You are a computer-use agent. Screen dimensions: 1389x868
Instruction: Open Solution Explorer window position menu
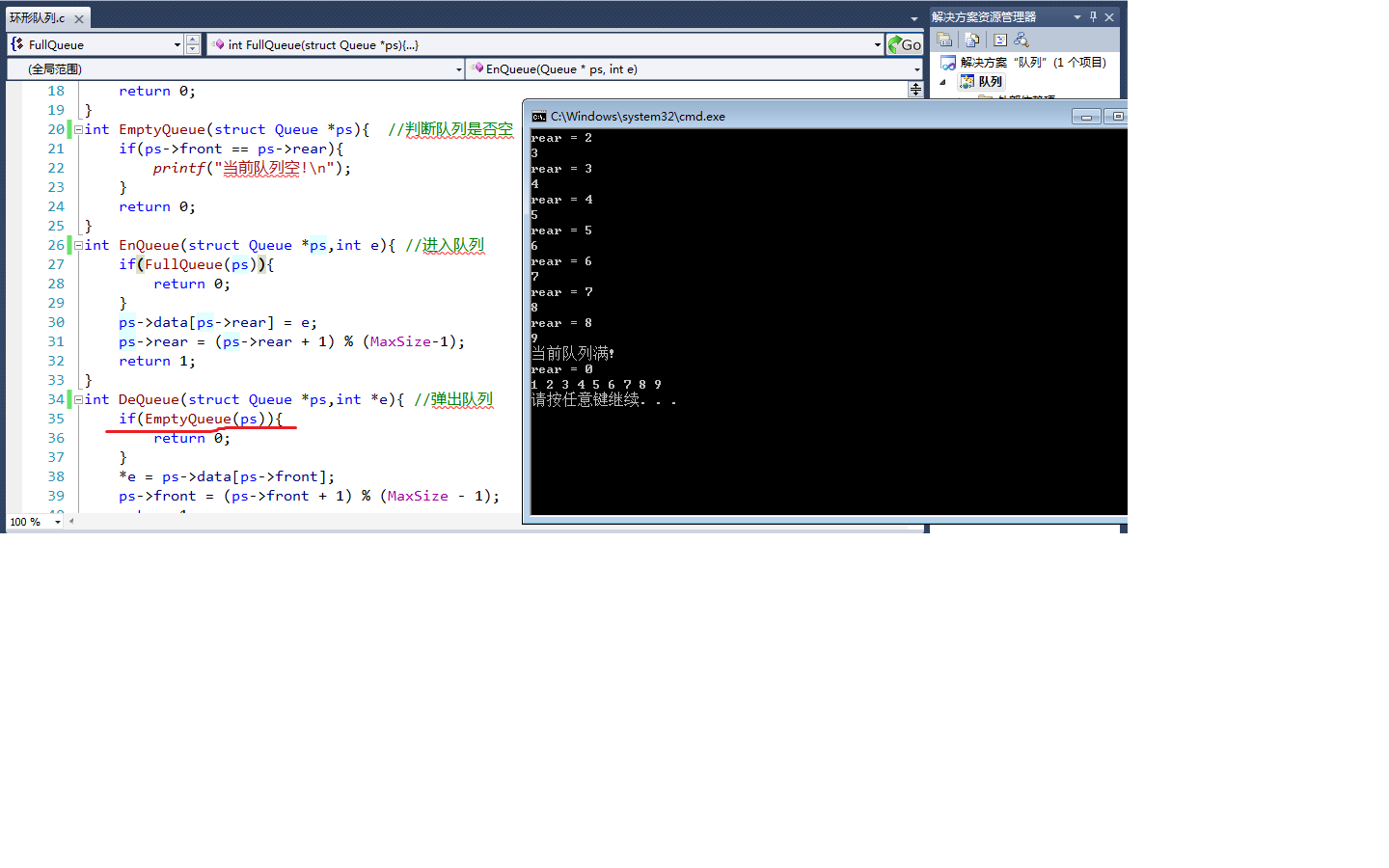(x=1077, y=17)
